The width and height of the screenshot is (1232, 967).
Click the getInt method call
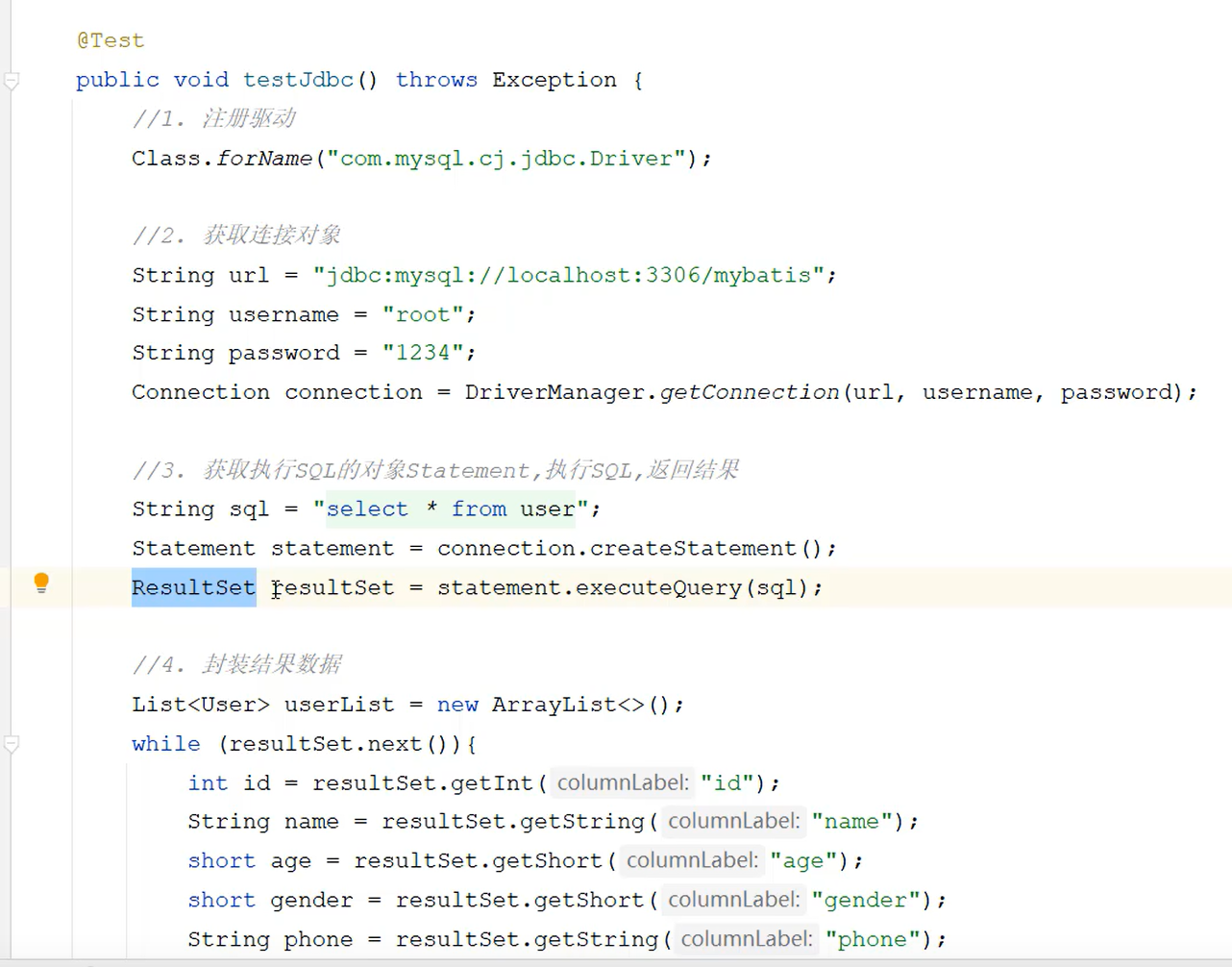tap(492, 783)
